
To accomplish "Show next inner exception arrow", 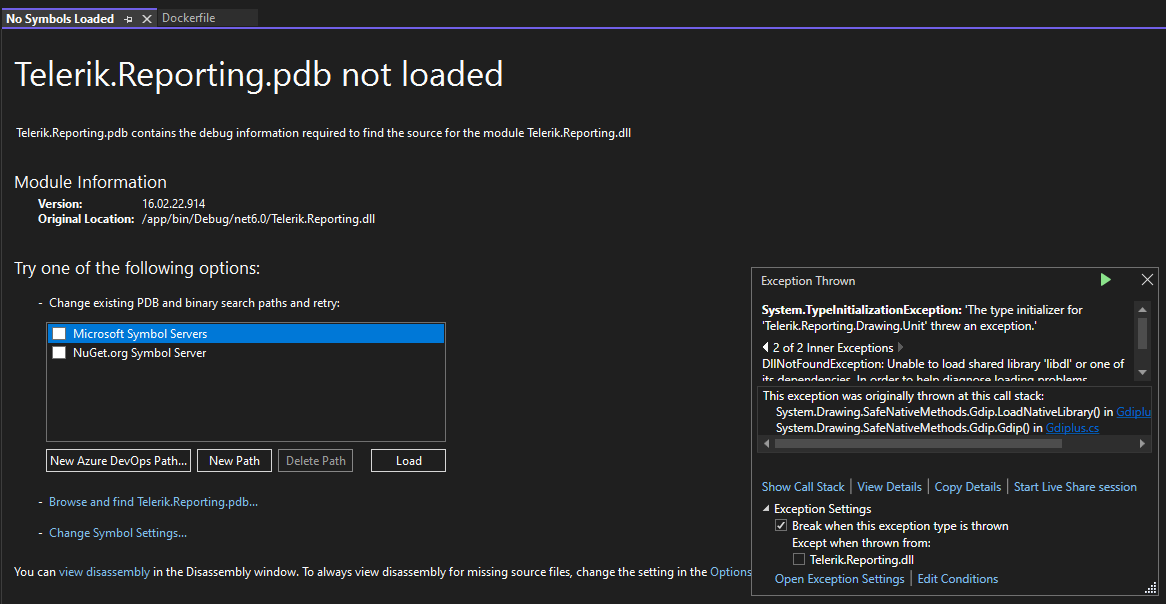I will [x=901, y=347].
